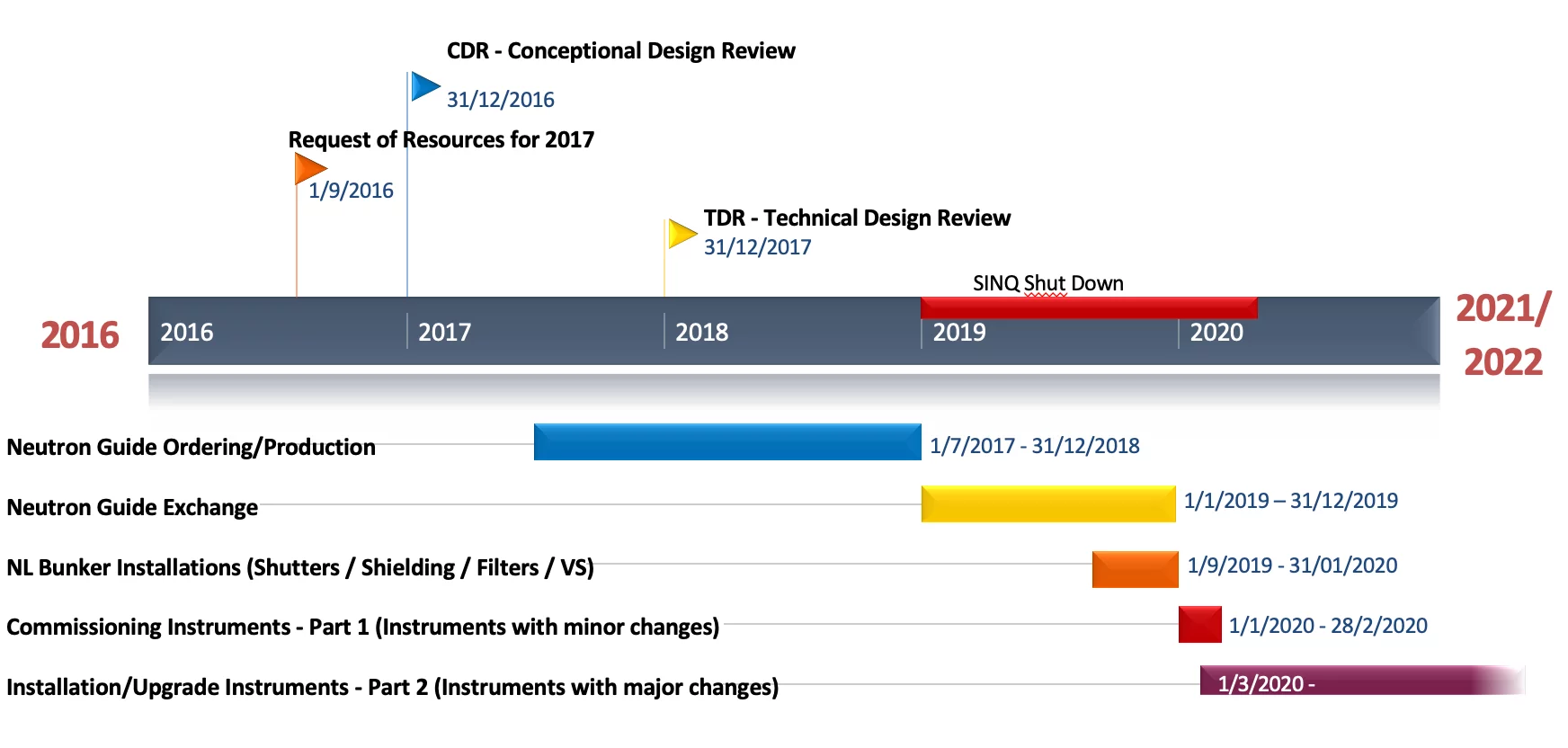Click the 2019 year marker on timeline
The image size is (1568, 748).
(x=958, y=333)
